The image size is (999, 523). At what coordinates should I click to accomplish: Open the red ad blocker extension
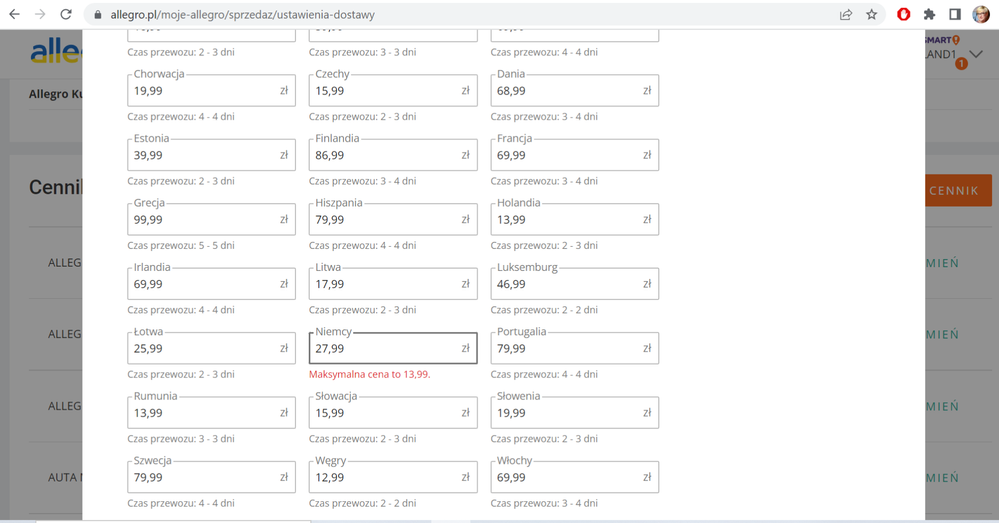[x=904, y=15]
